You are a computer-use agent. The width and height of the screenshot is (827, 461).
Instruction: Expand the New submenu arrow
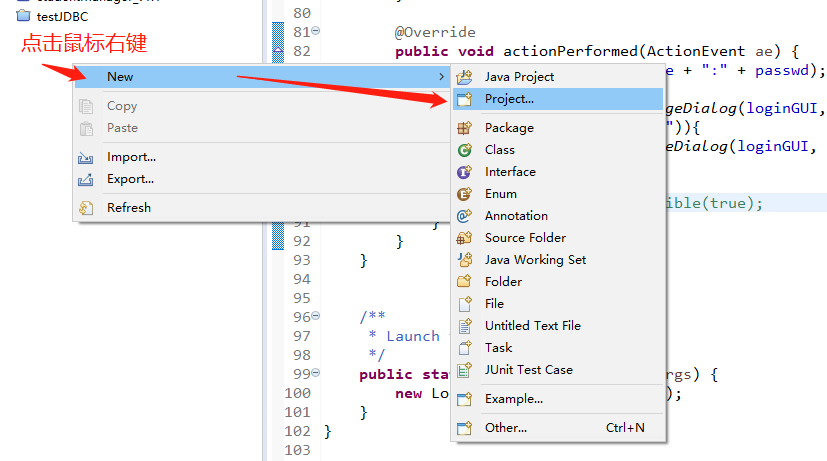[441, 77]
